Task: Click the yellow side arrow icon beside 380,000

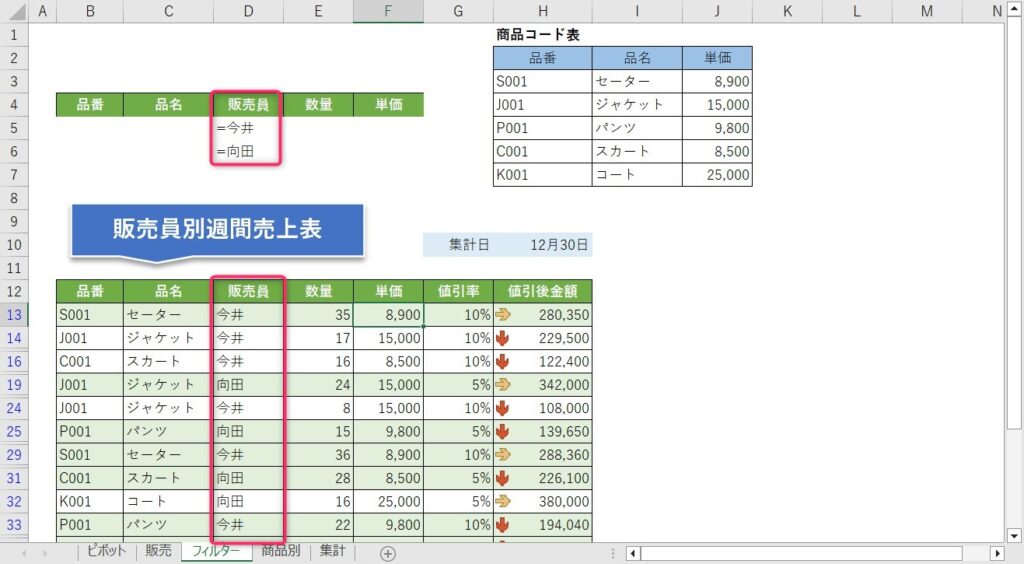Action: click(502, 501)
